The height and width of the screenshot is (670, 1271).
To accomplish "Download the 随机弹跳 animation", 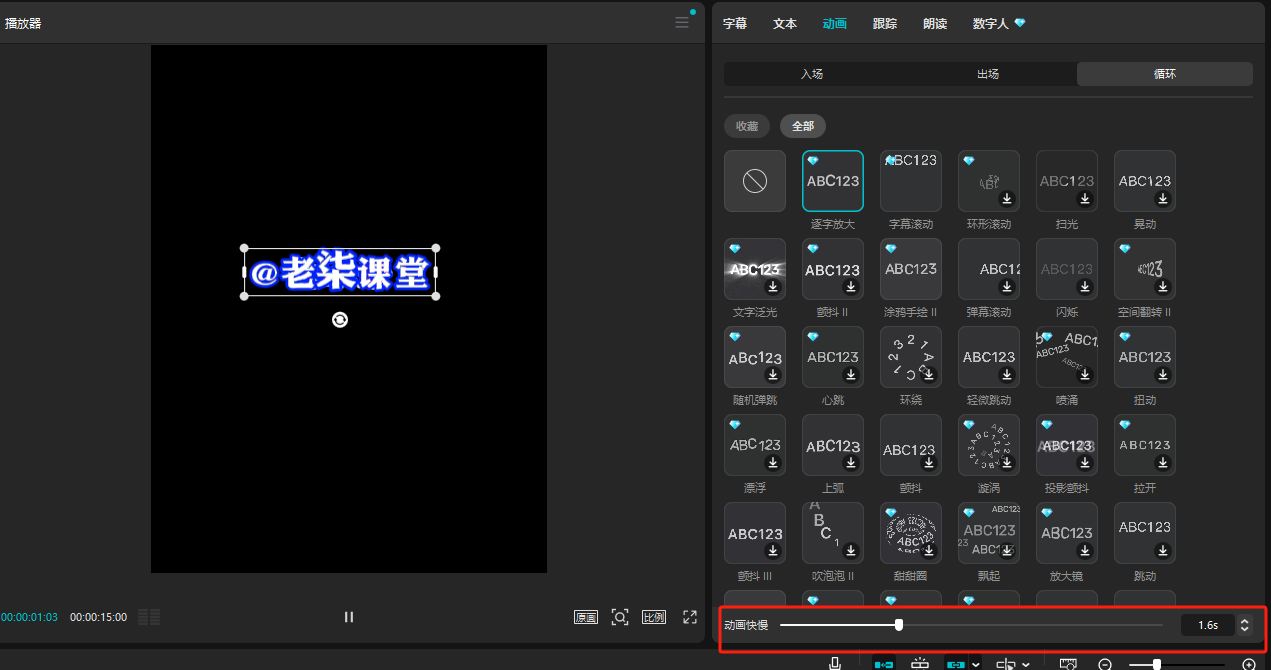I will [773, 375].
